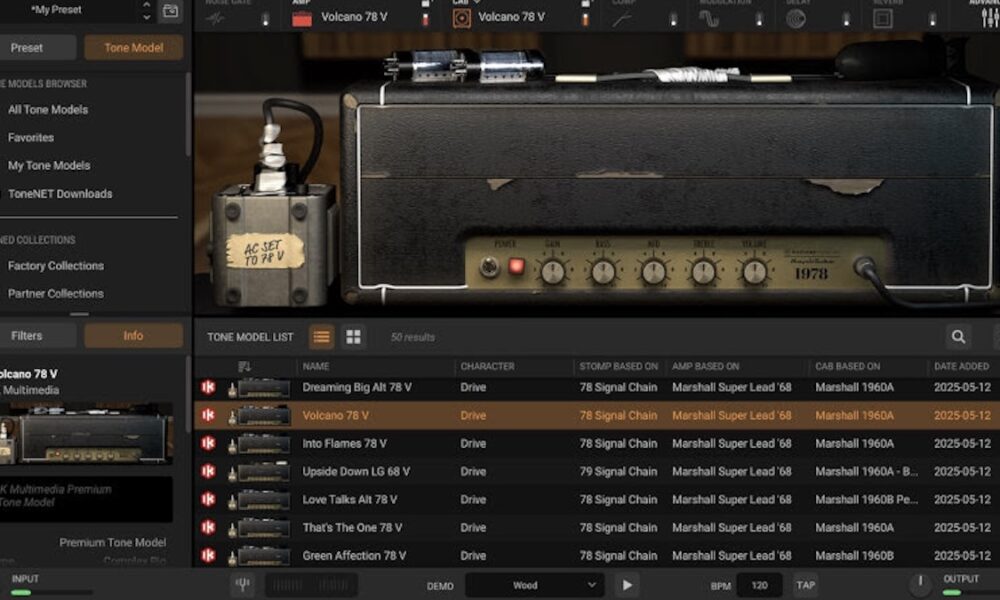Image resolution: width=1000 pixels, height=600 pixels.
Task: Click the BPM field showing 120
Action: tap(759, 585)
